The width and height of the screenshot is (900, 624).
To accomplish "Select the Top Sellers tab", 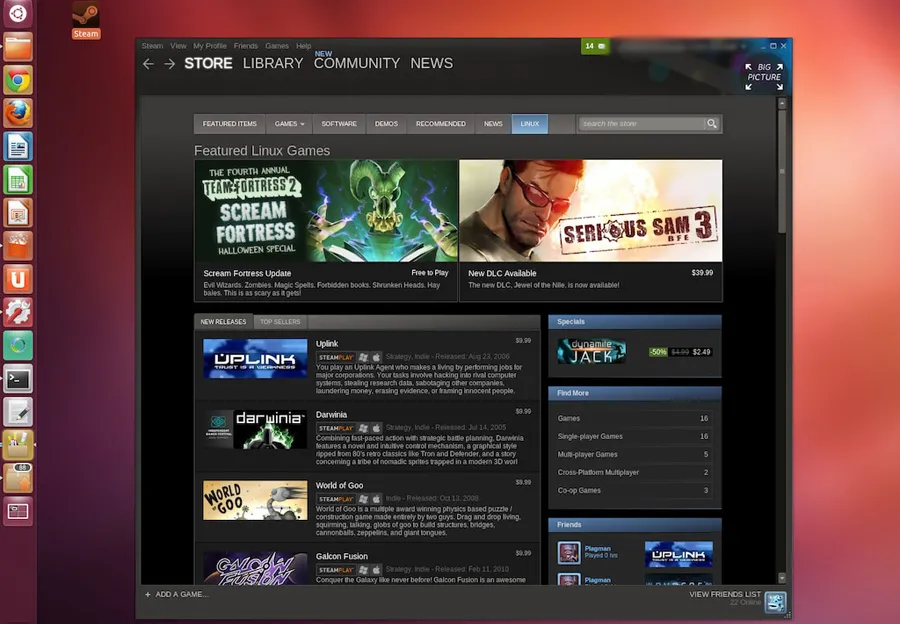I will click(x=280, y=321).
